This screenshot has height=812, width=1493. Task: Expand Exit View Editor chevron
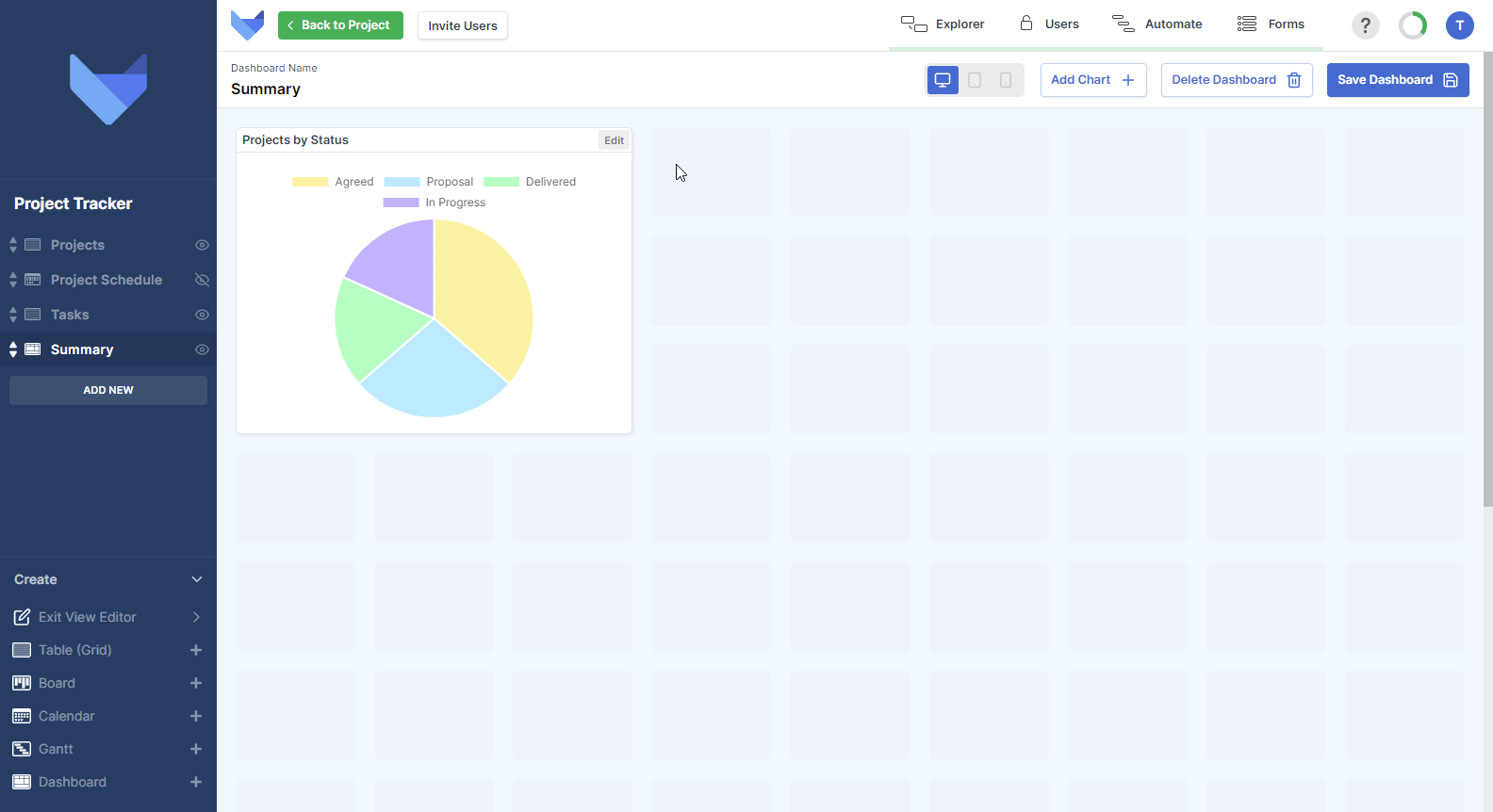click(196, 617)
